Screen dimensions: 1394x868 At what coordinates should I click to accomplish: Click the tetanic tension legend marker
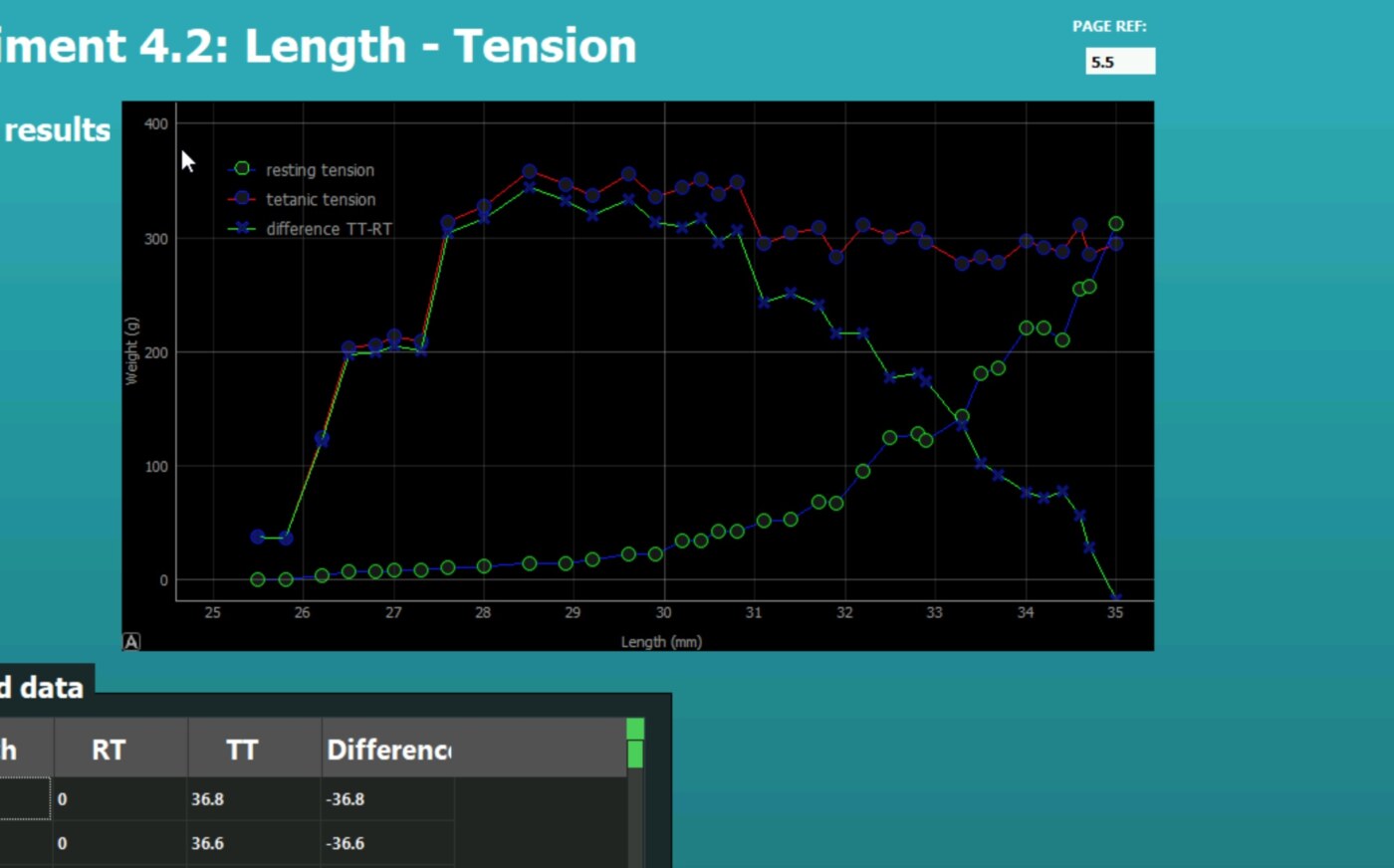pyautogui.click(x=242, y=199)
